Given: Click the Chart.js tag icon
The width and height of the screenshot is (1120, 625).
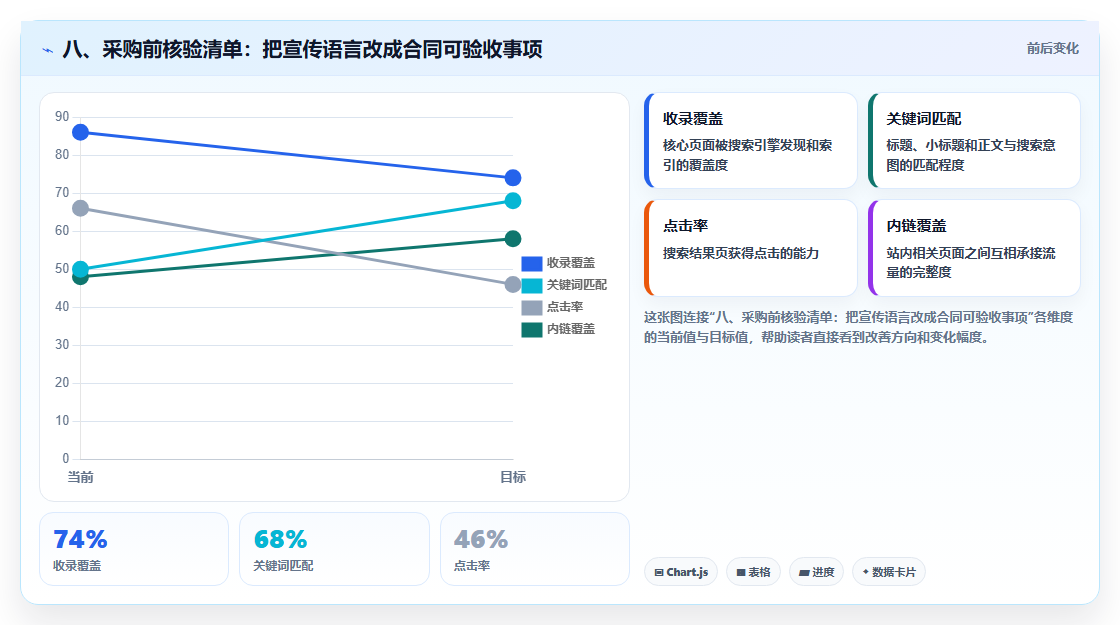Looking at the screenshot, I should (659, 573).
